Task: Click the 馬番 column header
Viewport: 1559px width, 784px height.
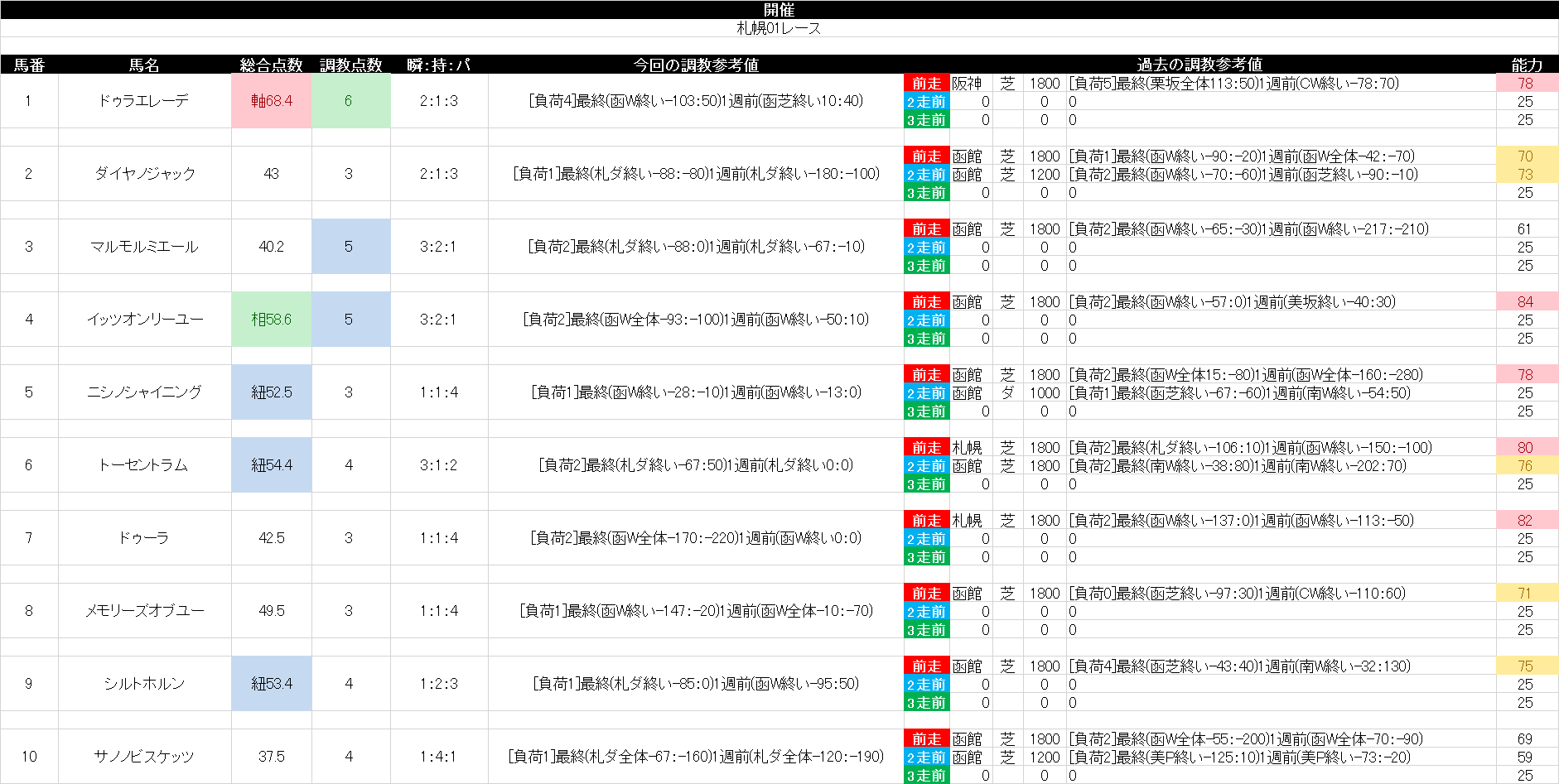Action: pyautogui.click(x=29, y=65)
